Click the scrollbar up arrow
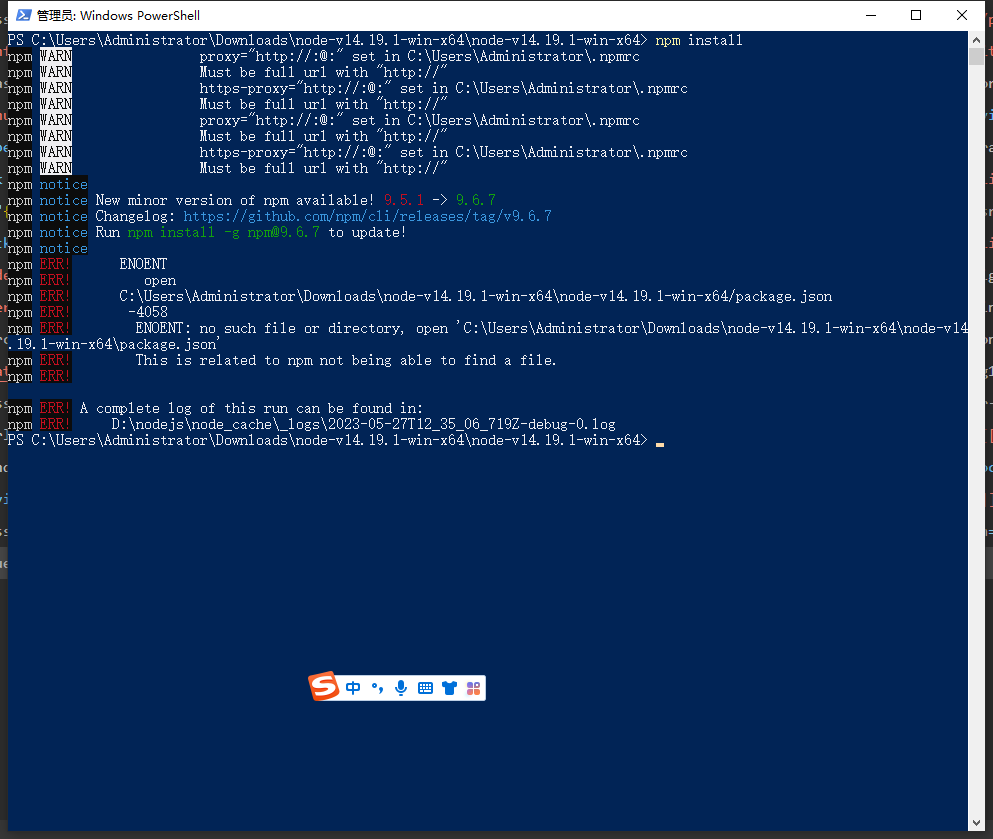Screen dimensions: 993x839 (976, 40)
